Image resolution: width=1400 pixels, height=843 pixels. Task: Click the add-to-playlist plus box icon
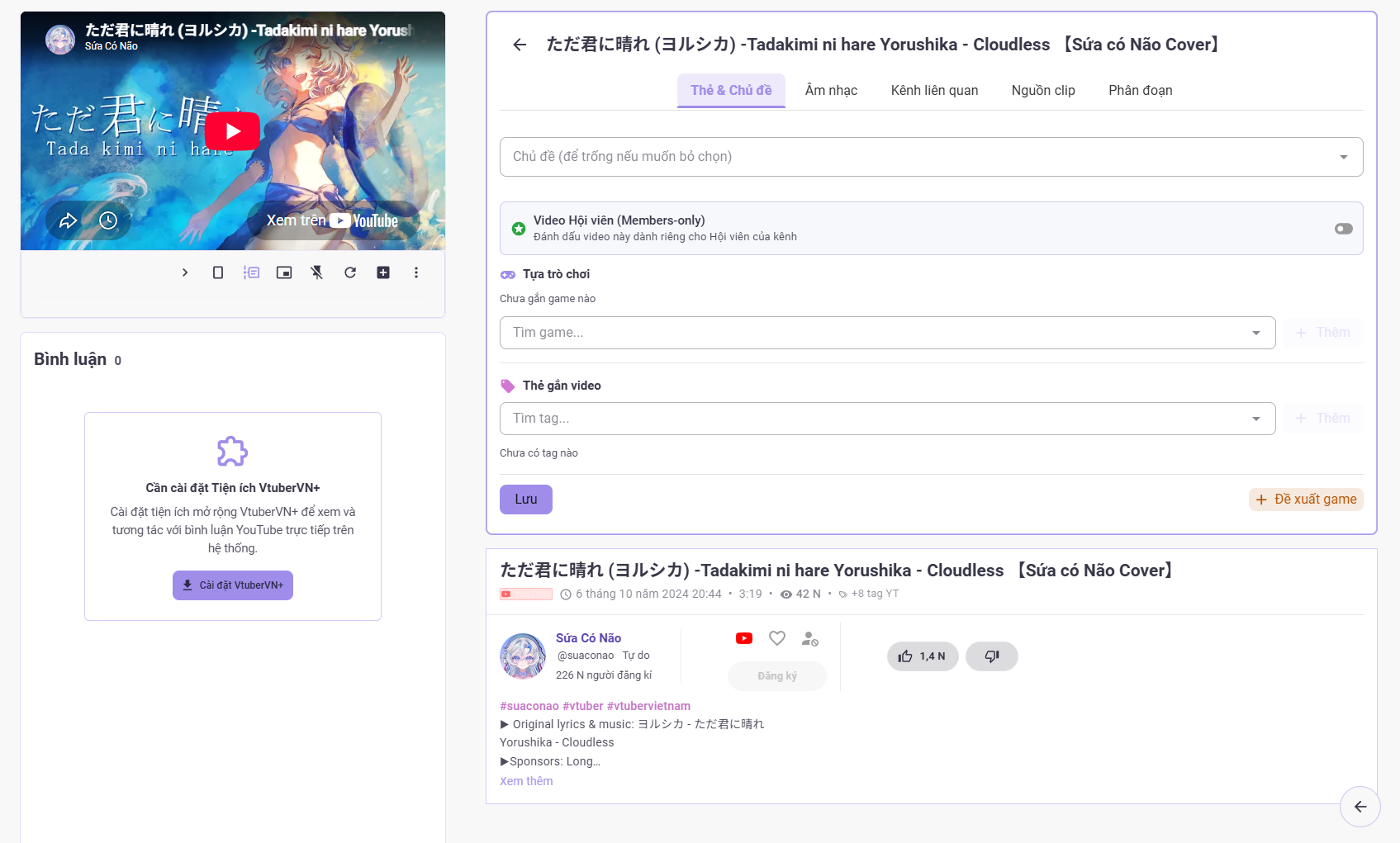click(383, 272)
